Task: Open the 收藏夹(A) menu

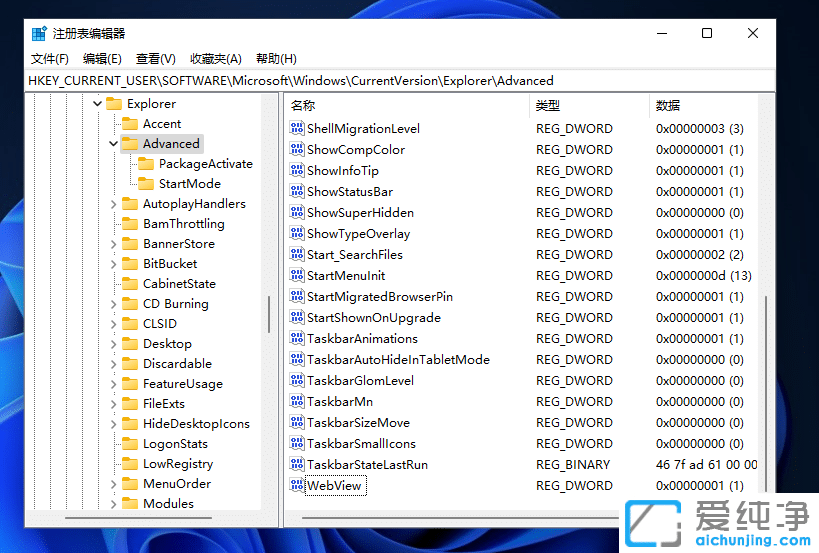Action: pos(216,58)
